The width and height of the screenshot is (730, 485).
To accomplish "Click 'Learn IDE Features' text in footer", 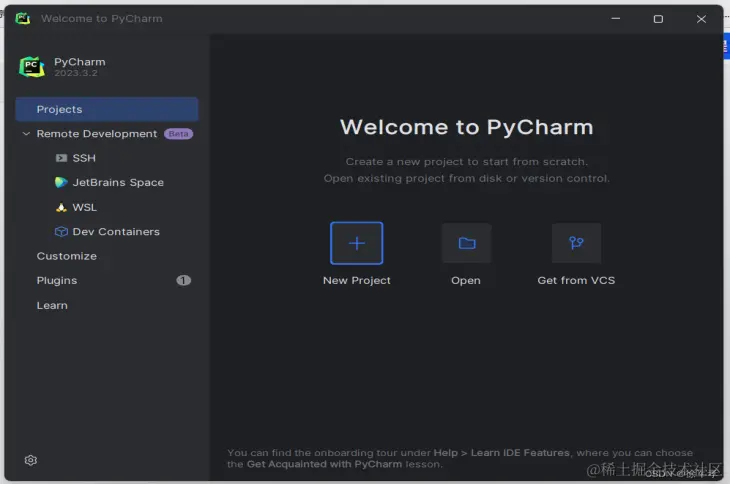I will pyautogui.click(x=520, y=452).
